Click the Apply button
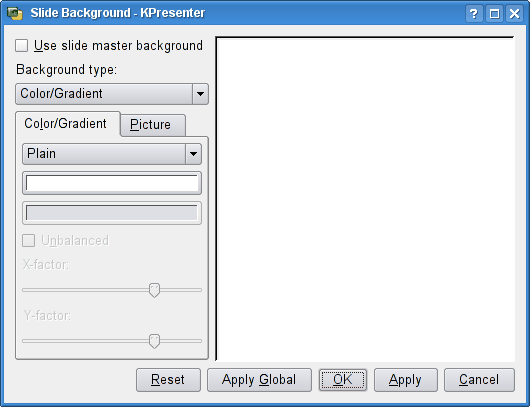 pos(406,380)
